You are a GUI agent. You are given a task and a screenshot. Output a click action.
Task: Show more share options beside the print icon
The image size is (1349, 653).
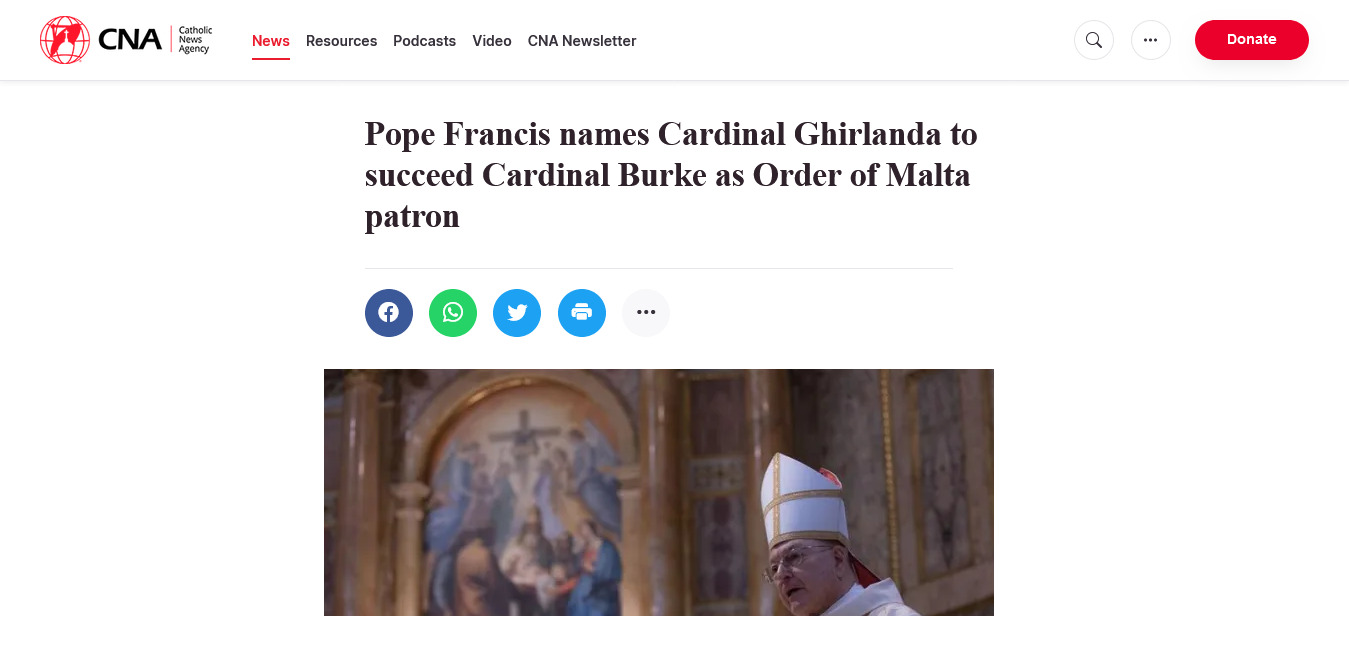pyautogui.click(x=646, y=313)
